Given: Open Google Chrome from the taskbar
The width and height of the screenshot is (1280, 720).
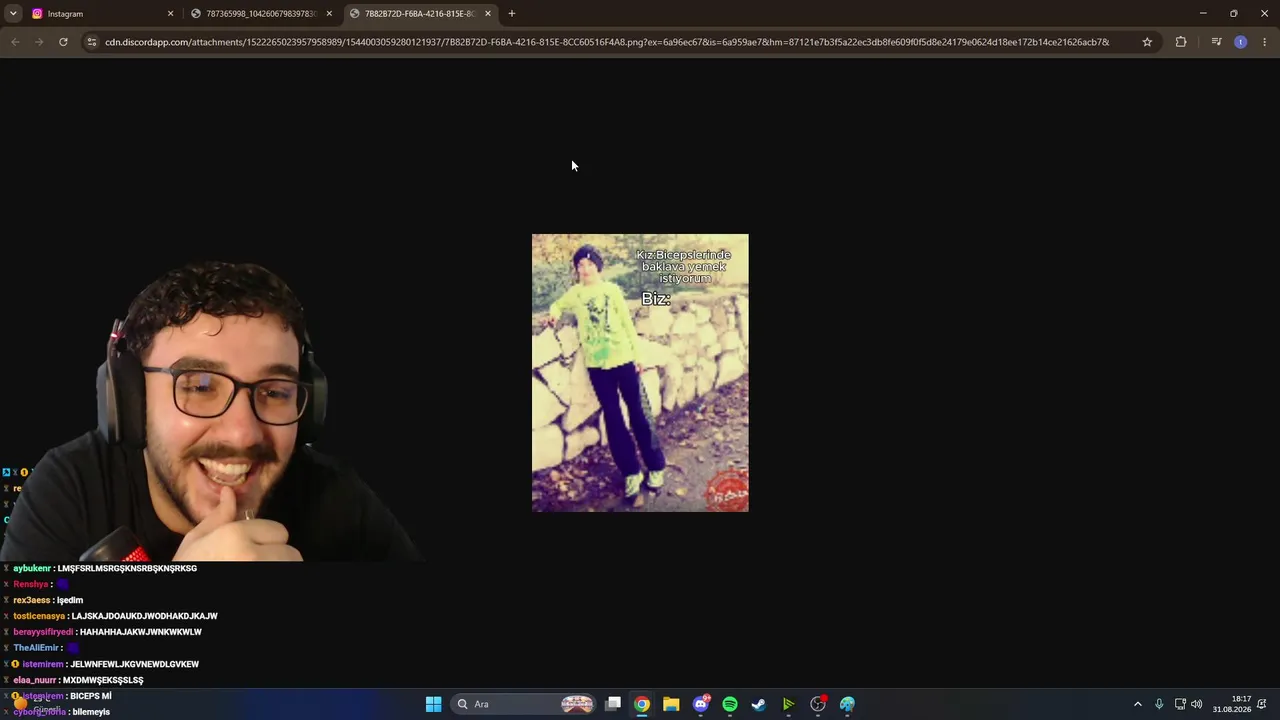Looking at the screenshot, I should pyautogui.click(x=642, y=704).
